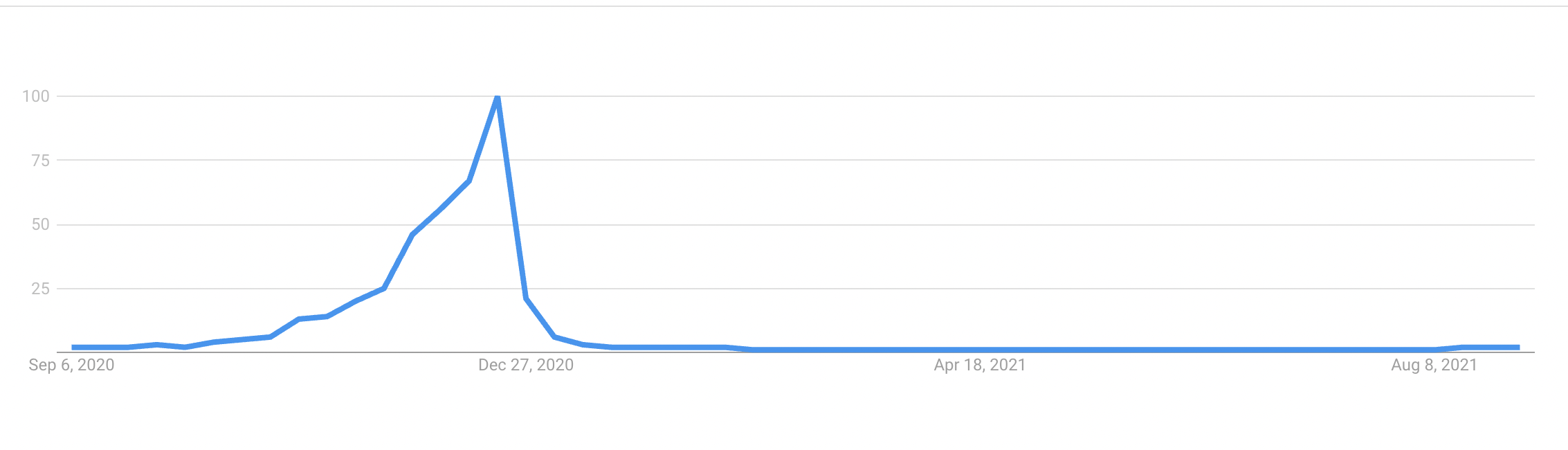Click the "Apr 18, 2021" date label
The image size is (1568, 450).
tap(980, 365)
